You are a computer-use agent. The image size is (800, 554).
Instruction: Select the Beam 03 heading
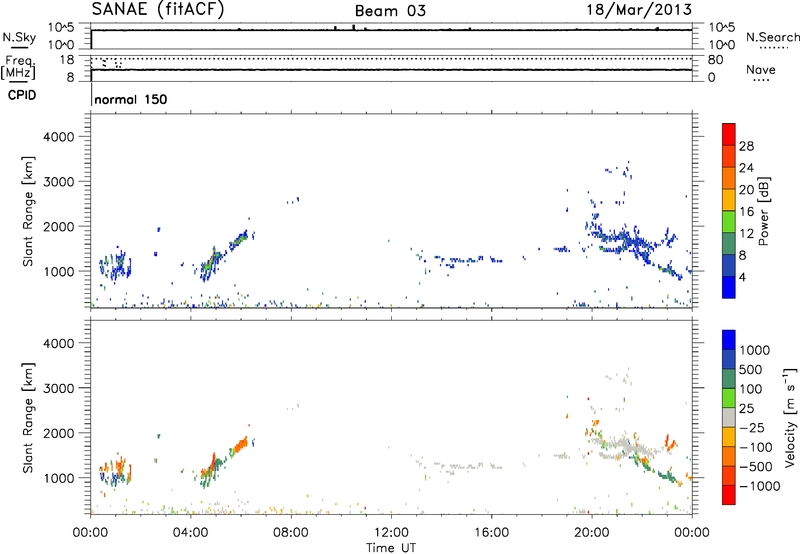click(x=390, y=11)
